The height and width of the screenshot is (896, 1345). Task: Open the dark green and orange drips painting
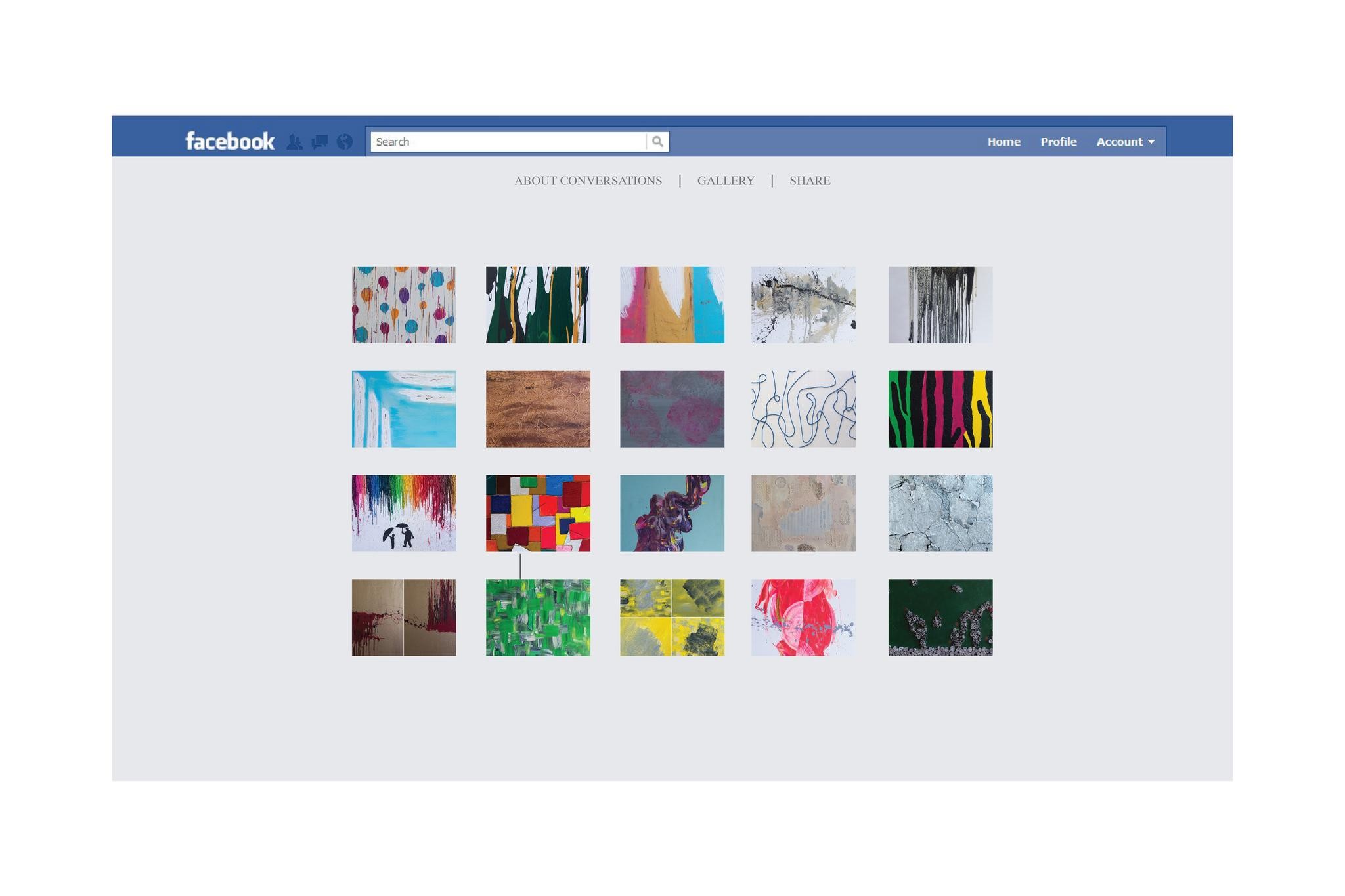coord(538,305)
